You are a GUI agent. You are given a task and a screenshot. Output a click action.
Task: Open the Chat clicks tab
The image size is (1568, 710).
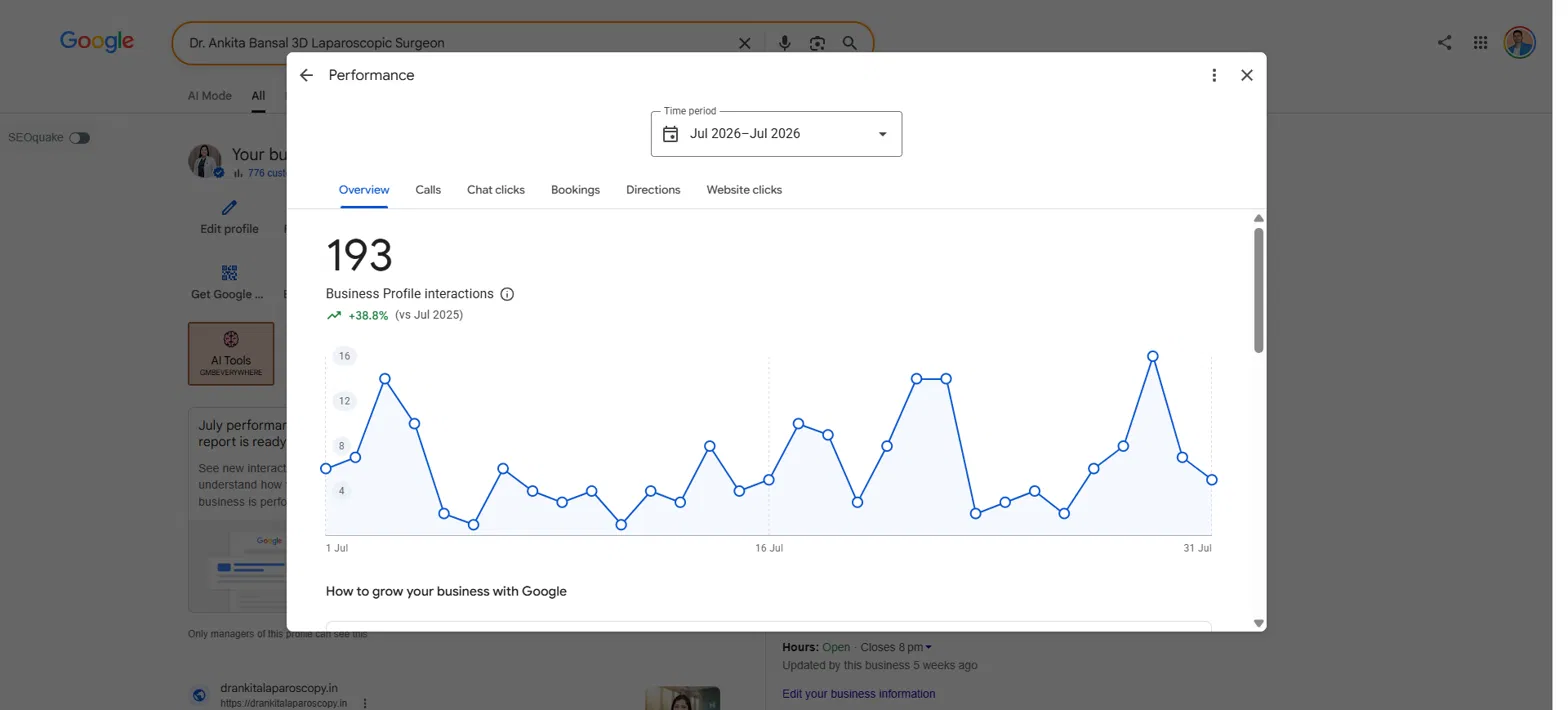(x=496, y=190)
